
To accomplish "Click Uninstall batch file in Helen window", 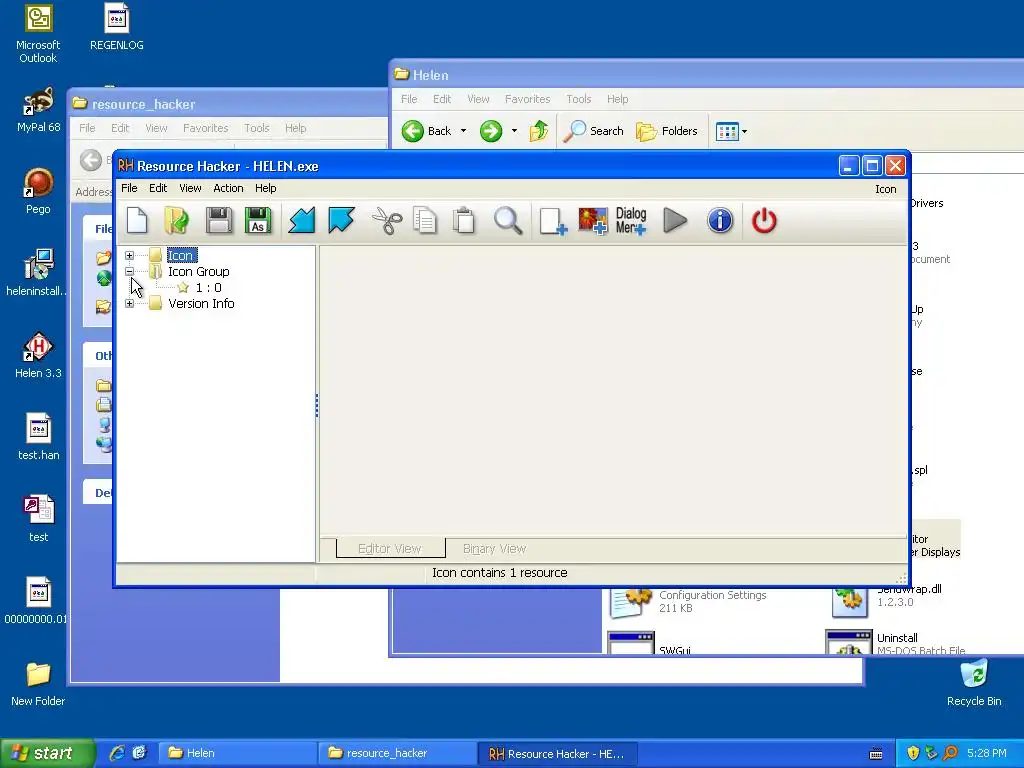I will click(x=895, y=643).
